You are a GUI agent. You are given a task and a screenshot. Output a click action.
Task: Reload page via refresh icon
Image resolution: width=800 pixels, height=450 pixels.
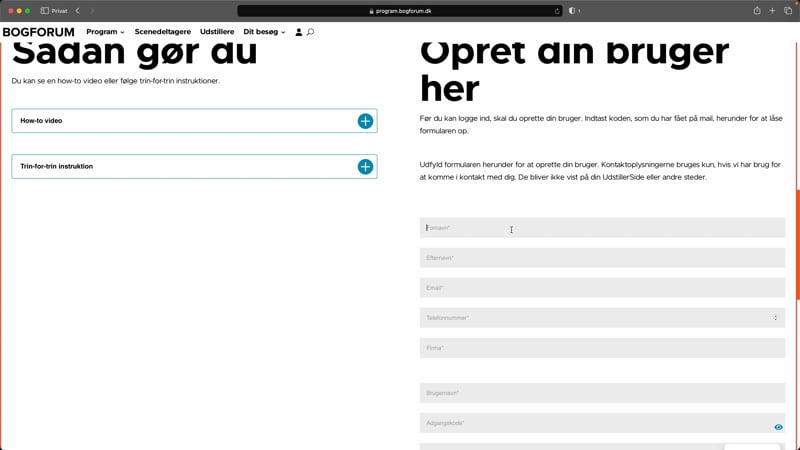[557, 11]
